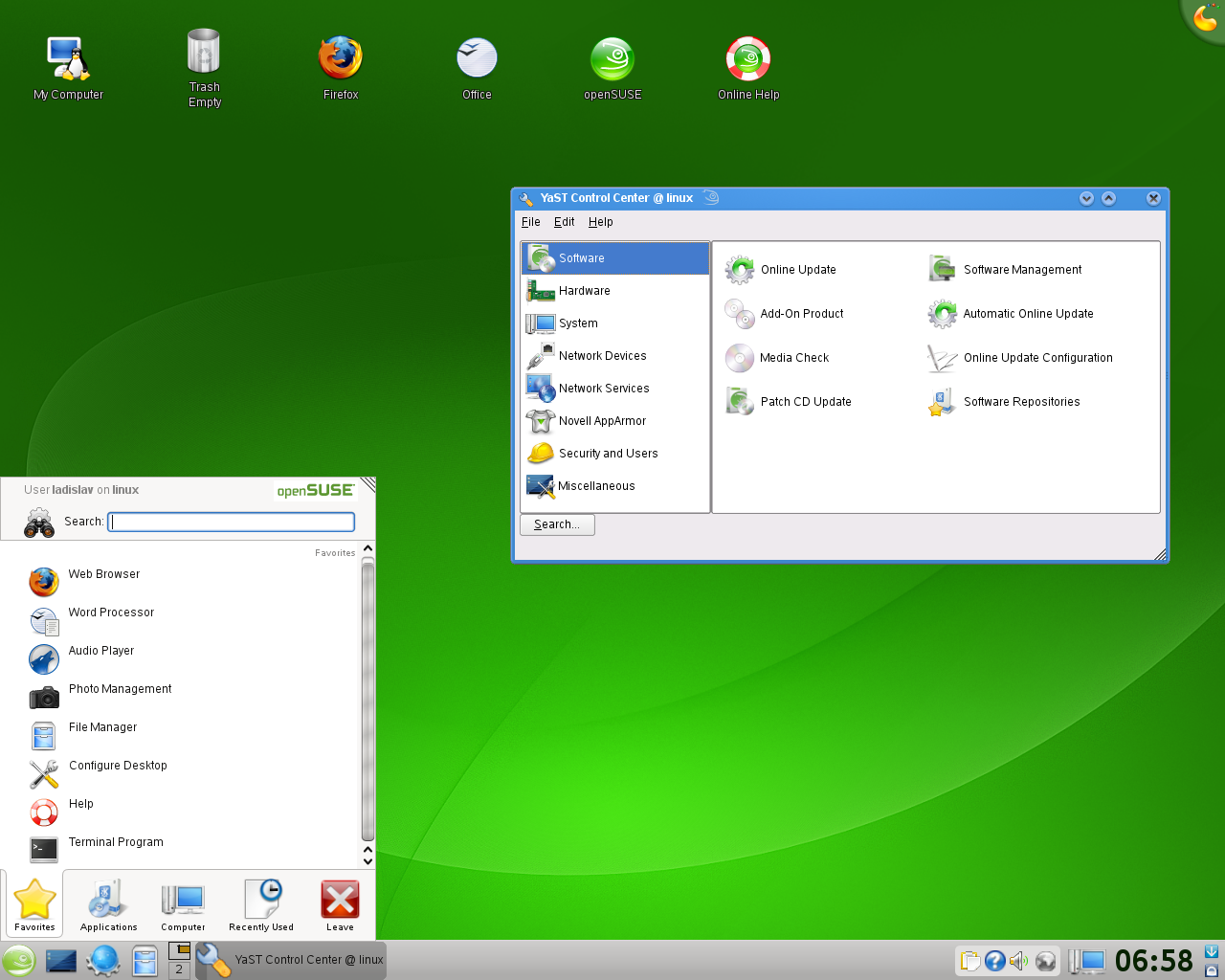Switch to Recently Used tab
Screen dimensions: 1225x980
261,904
